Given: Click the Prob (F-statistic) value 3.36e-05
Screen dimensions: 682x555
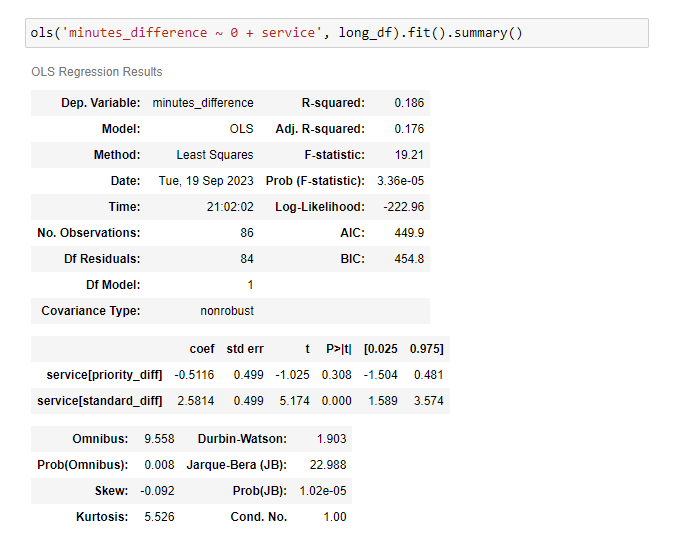Looking at the screenshot, I should (x=400, y=181).
